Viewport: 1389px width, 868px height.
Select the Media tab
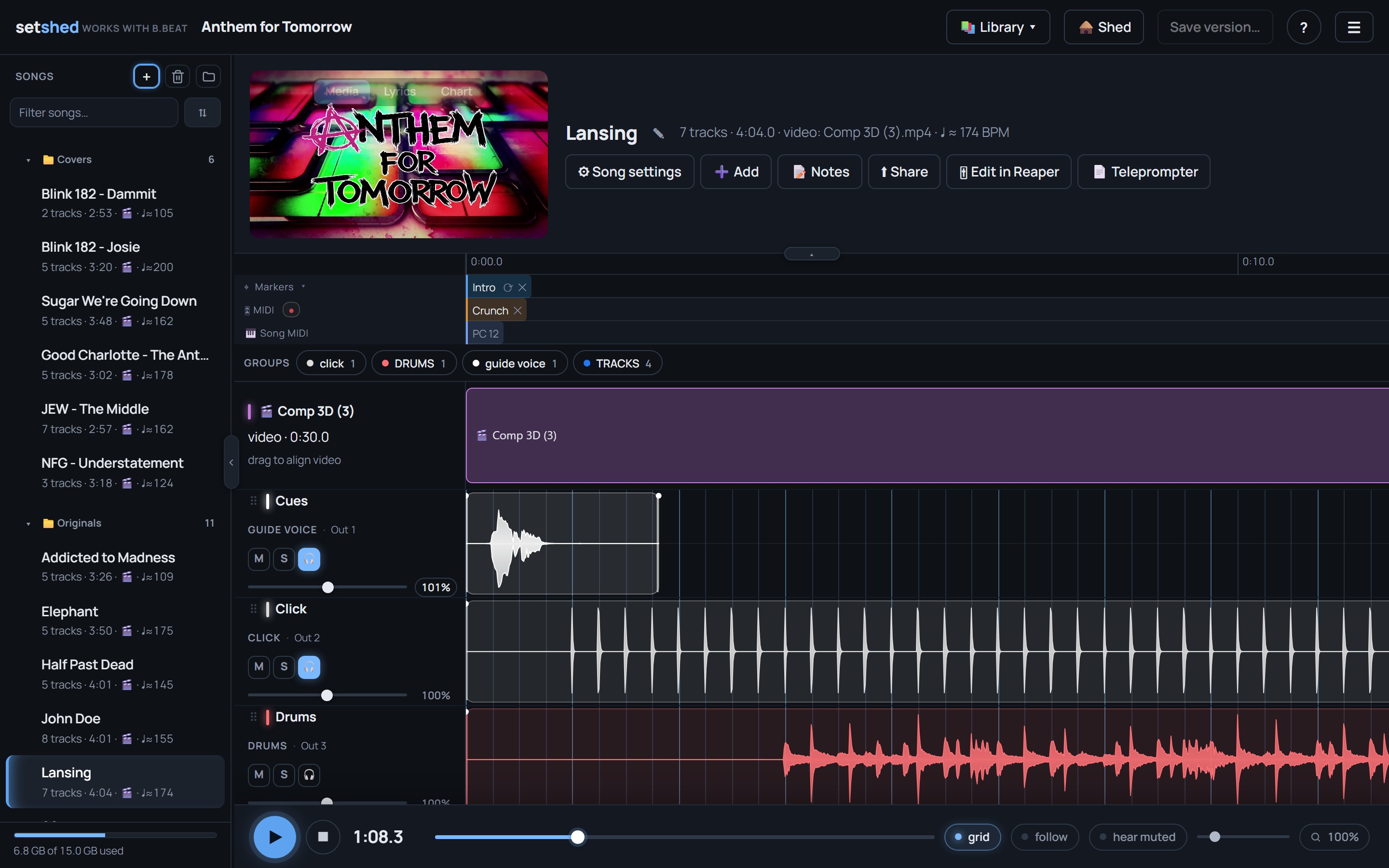point(341,91)
